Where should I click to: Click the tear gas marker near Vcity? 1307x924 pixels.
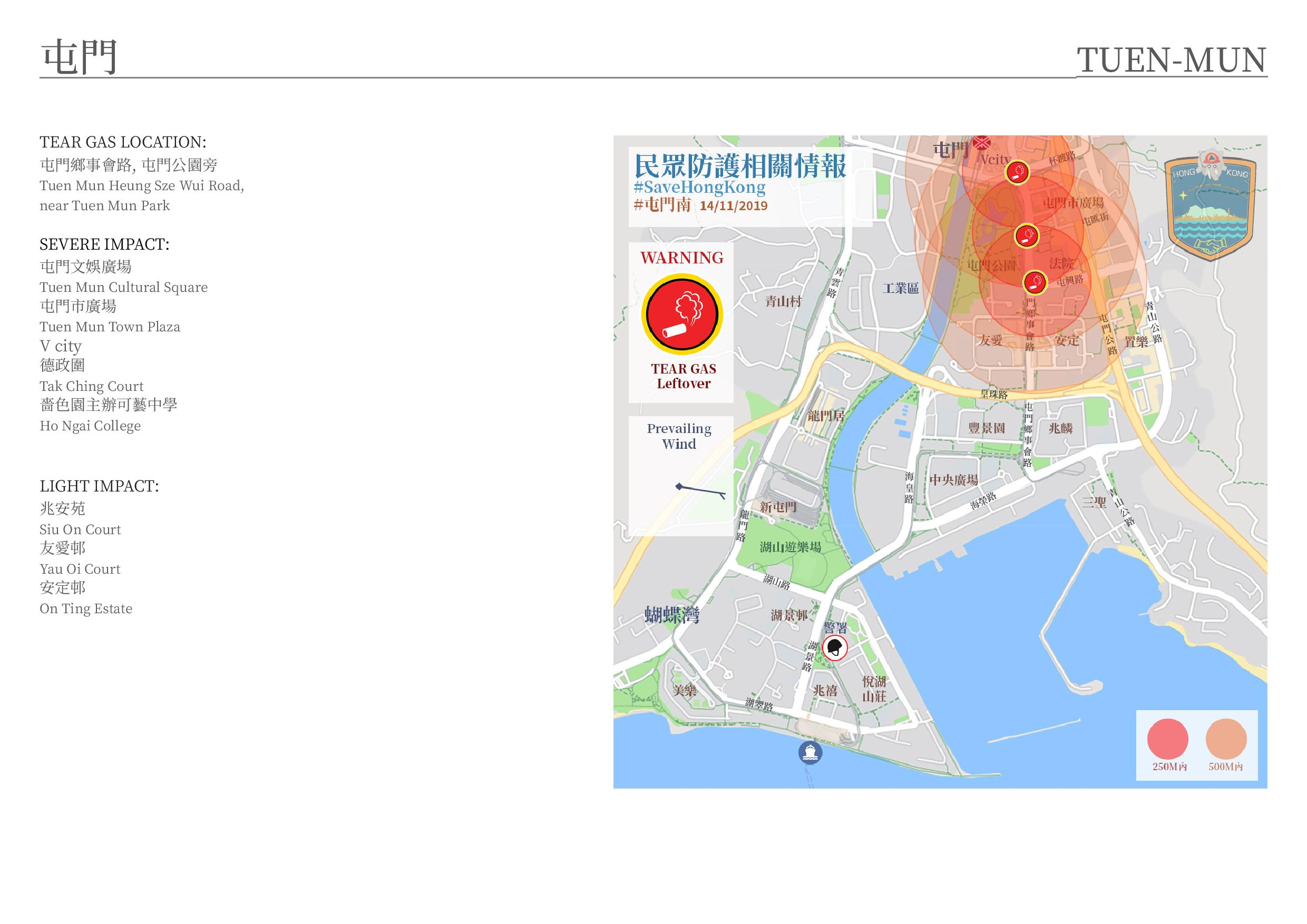click(1017, 172)
